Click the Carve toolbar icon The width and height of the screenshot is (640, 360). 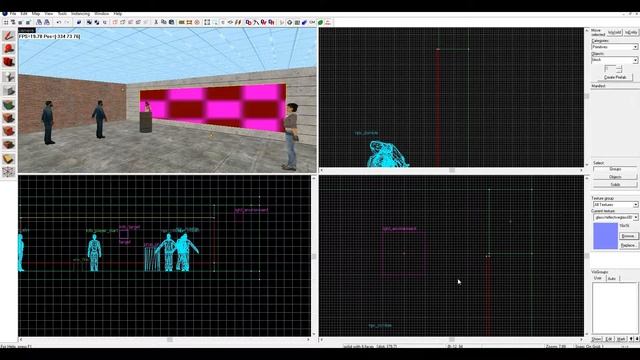coord(79,22)
